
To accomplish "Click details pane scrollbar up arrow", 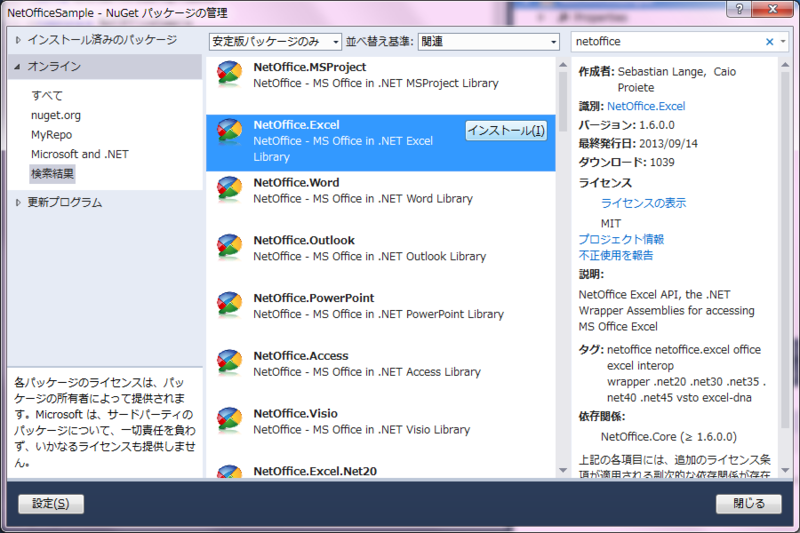I will pyautogui.click(x=785, y=65).
